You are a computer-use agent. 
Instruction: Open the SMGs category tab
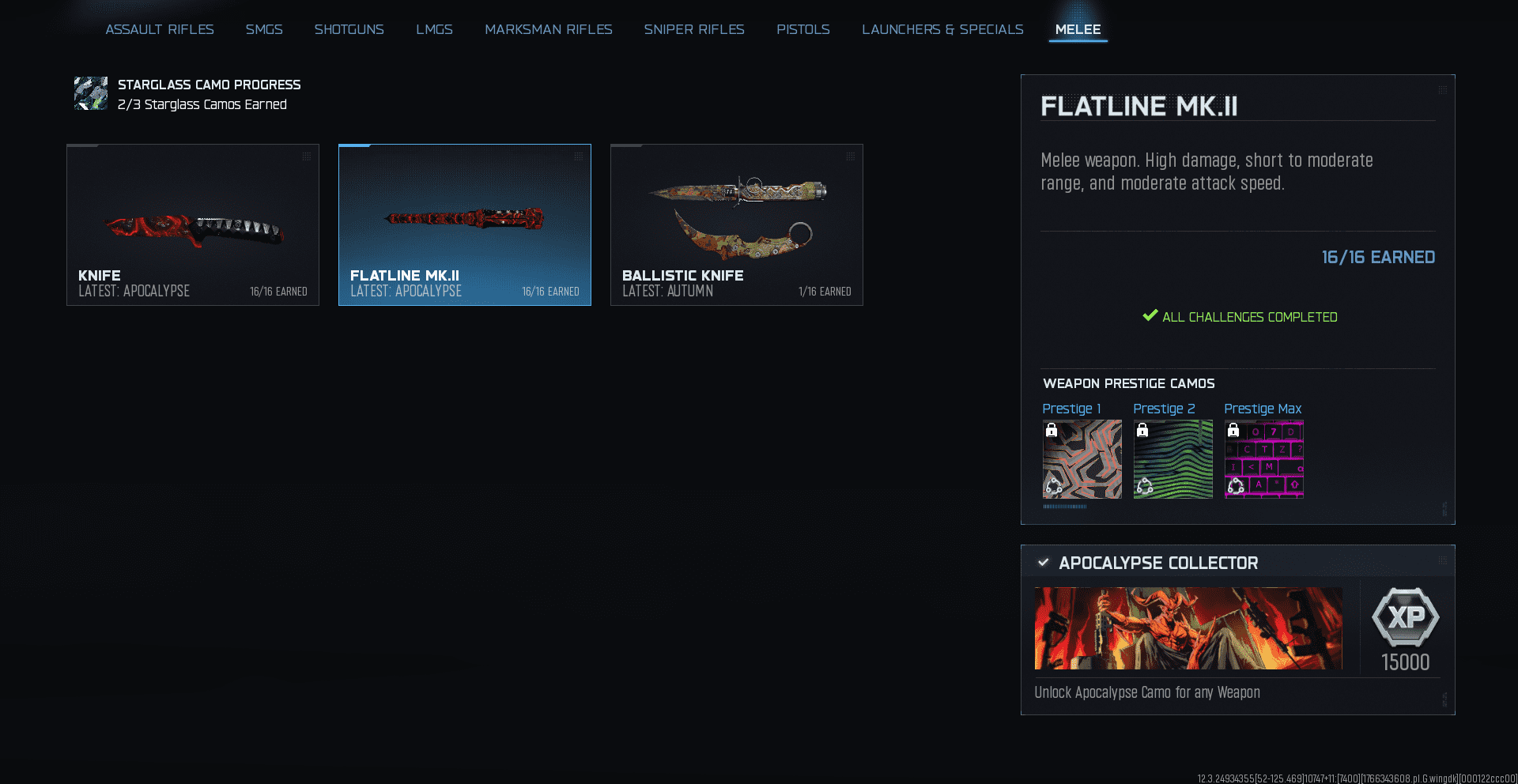(264, 29)
